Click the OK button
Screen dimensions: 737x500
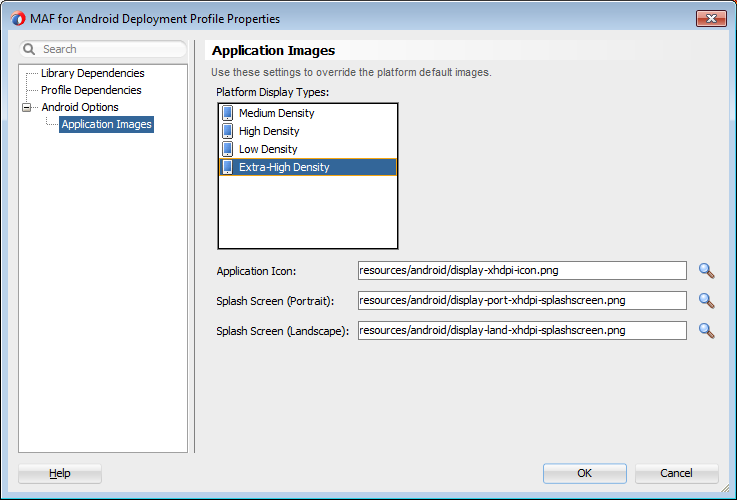pos(585,473)
